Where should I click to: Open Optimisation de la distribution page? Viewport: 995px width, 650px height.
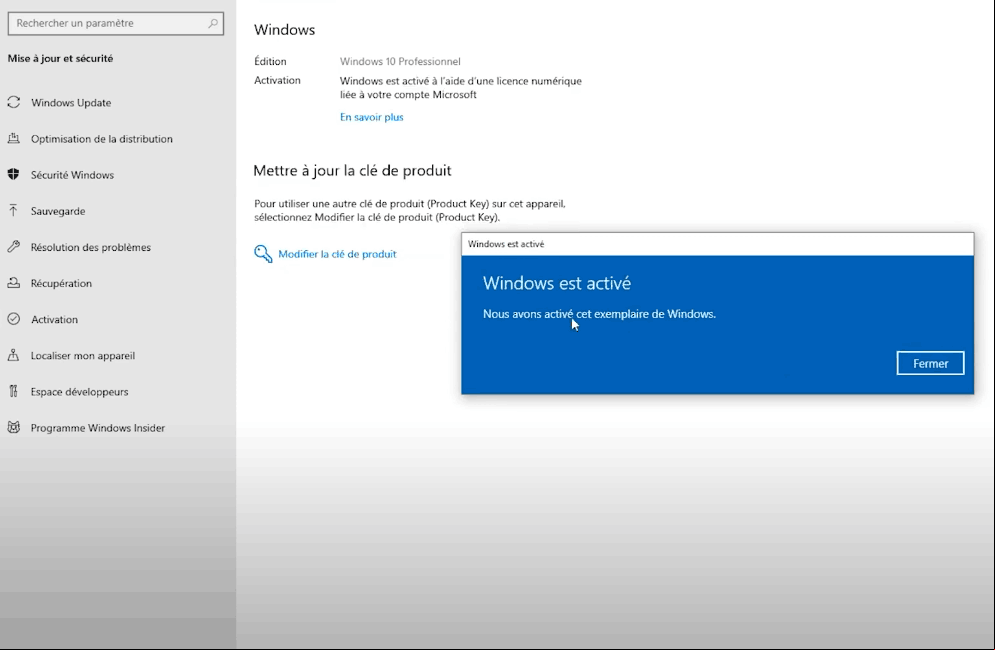[102, 139]
